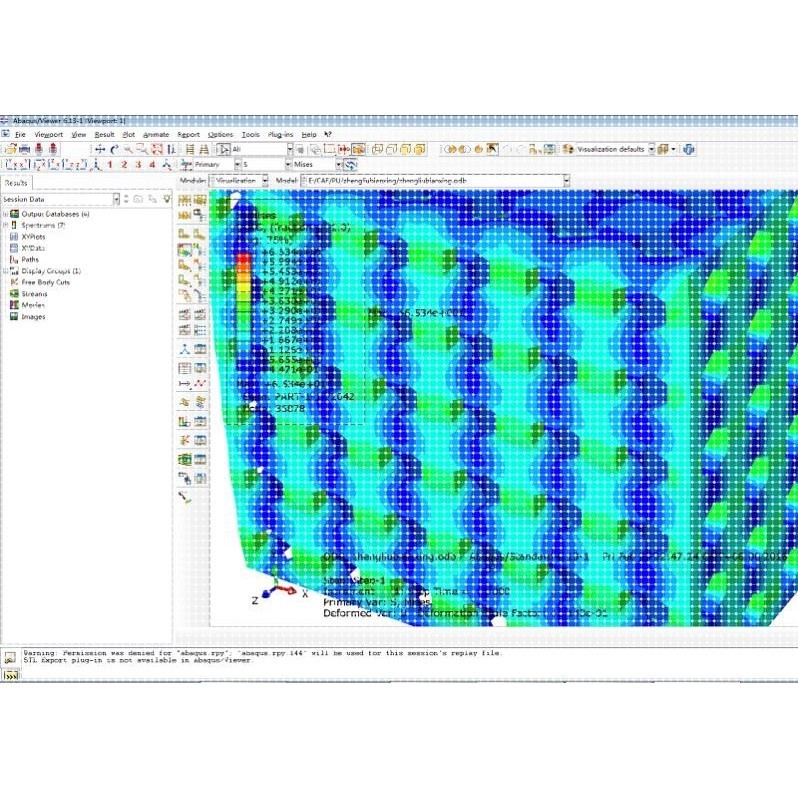Click the Create XY Data icon
This screenshot has height=798, width=798.
(184, 368)
